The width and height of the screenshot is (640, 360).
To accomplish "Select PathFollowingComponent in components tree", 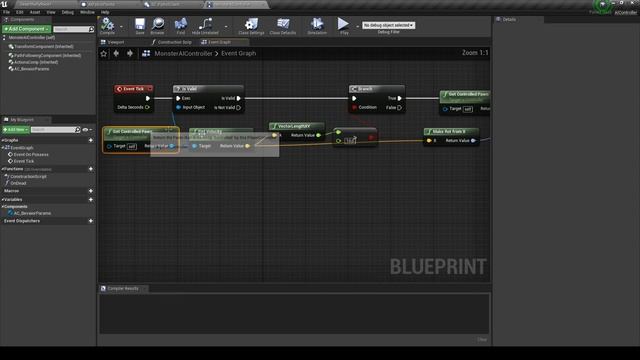I will coord(48,55).
